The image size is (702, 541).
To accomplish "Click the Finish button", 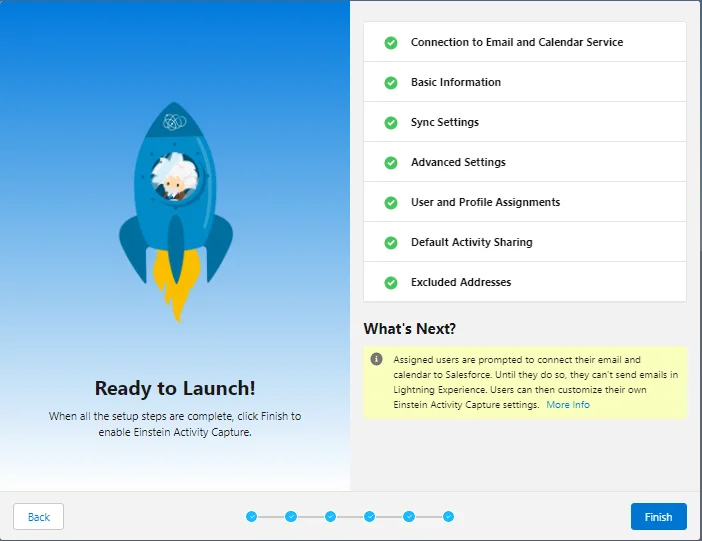I will 659,516.
